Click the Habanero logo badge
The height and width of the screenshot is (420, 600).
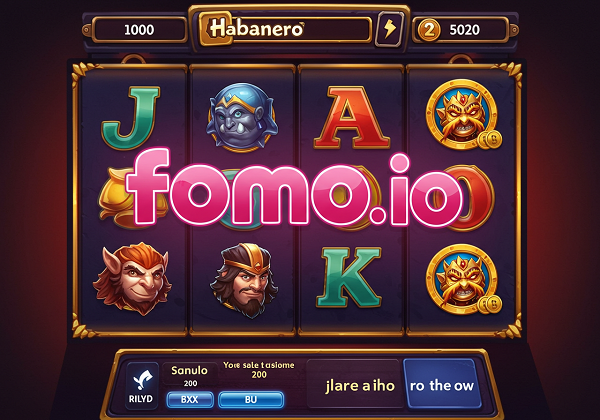(x=256, y=28)
